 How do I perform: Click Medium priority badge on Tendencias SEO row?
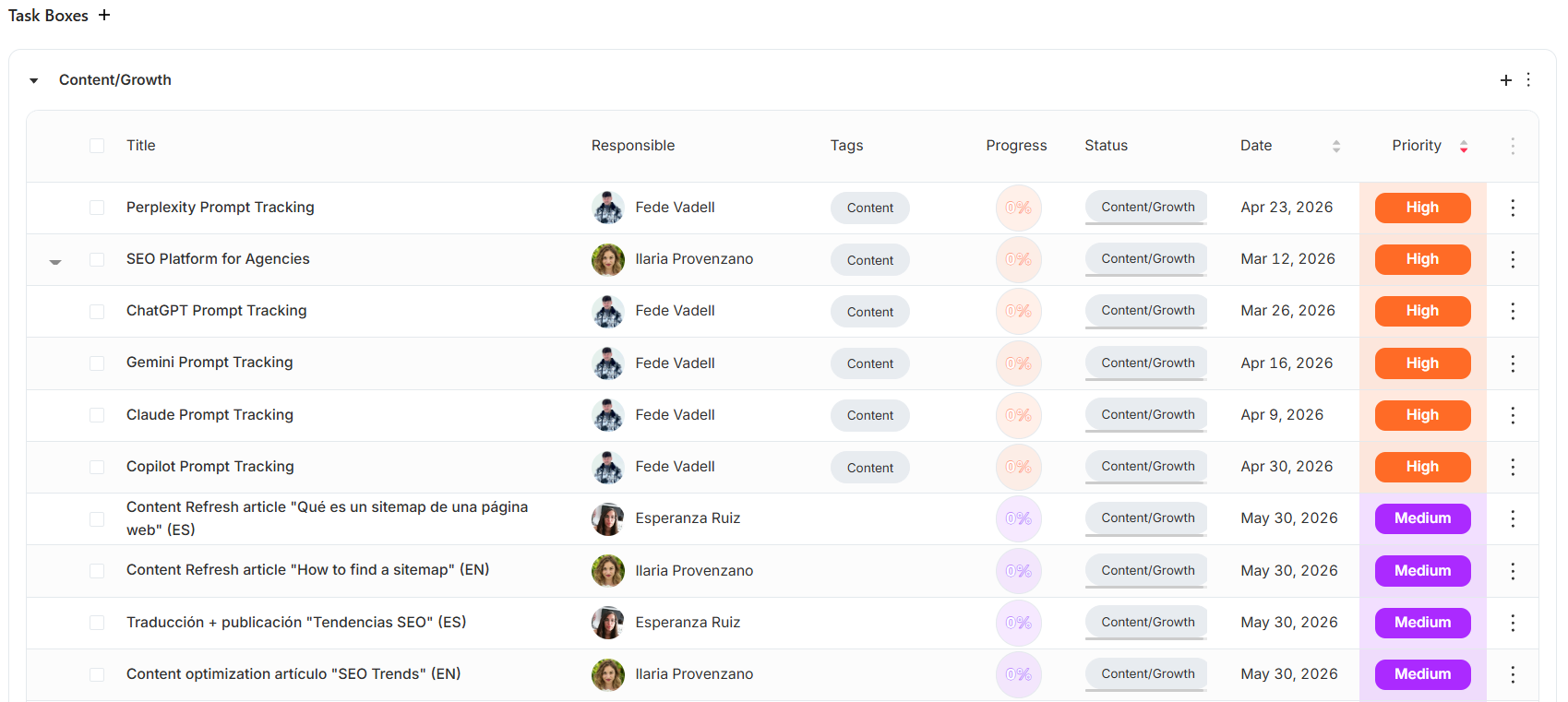coord(1422,623)
